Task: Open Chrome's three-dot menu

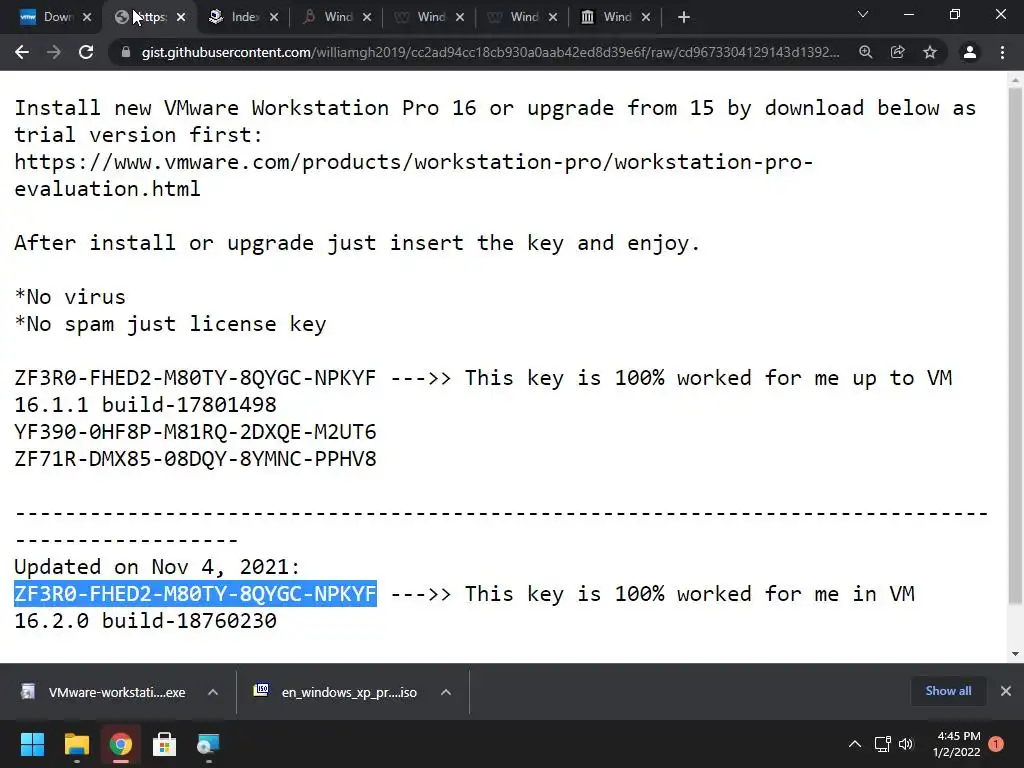Action: click(x=1002, y=52)
